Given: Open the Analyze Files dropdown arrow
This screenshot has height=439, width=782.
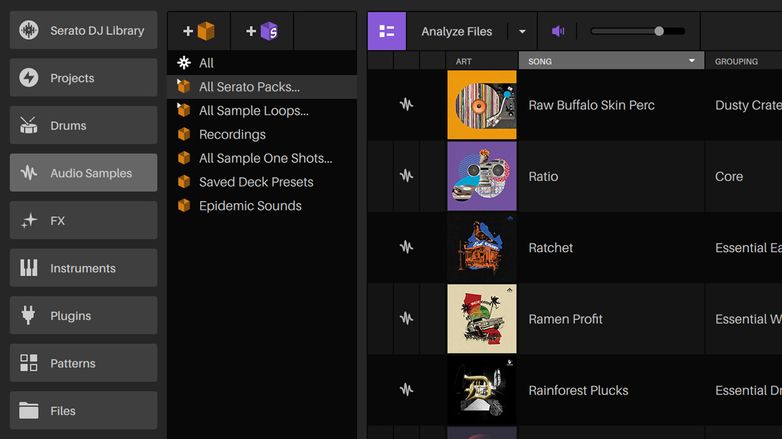Looking at the screenshot, I should 522,31.
